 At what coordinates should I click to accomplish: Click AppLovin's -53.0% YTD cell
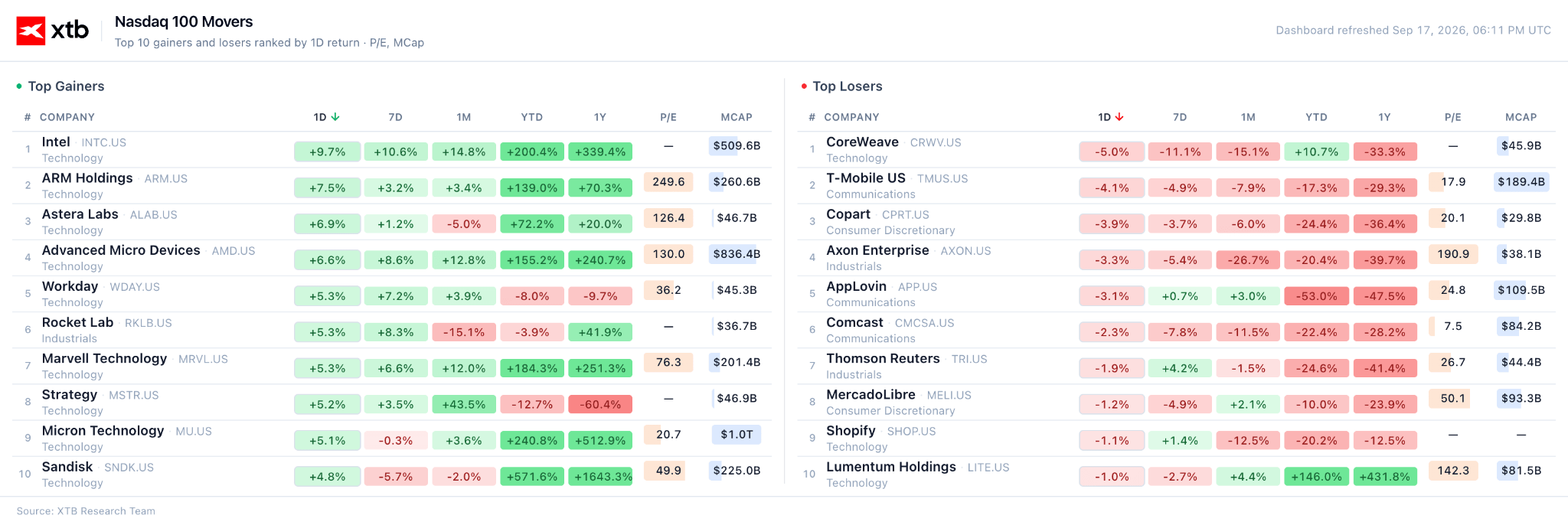pos(1316,295)
